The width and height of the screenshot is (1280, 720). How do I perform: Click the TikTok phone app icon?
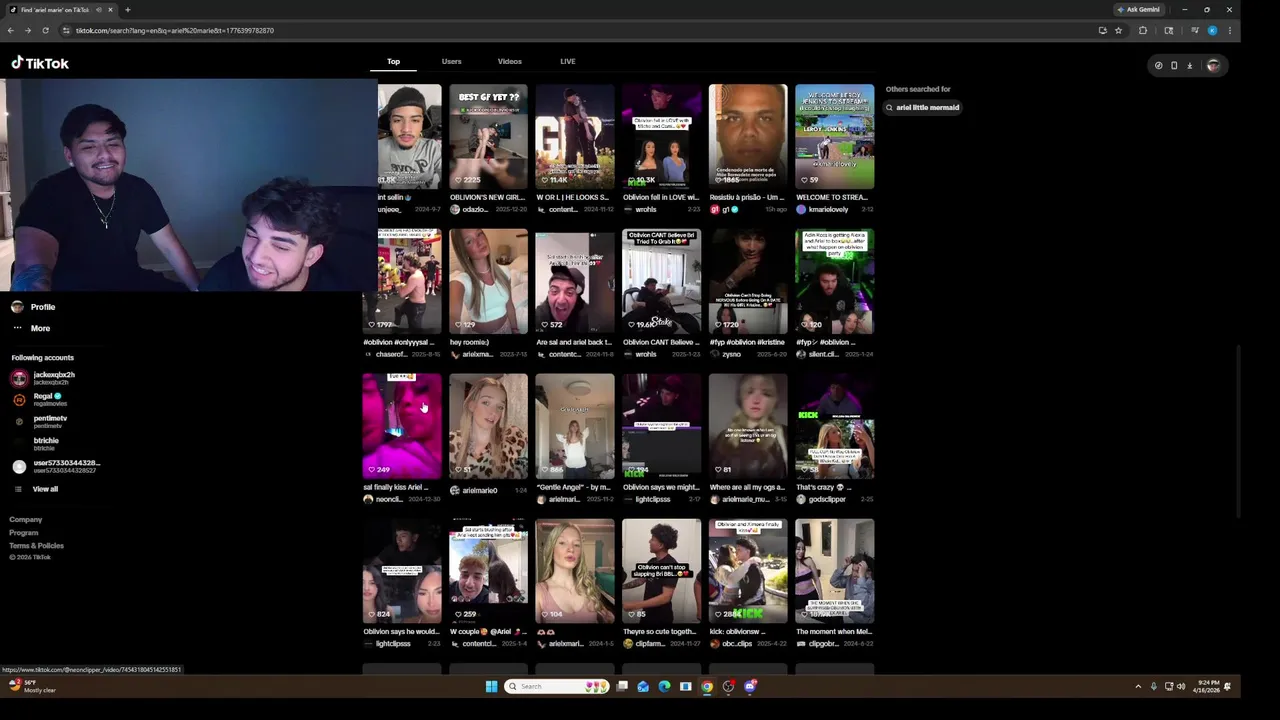tap(1174, 65)
